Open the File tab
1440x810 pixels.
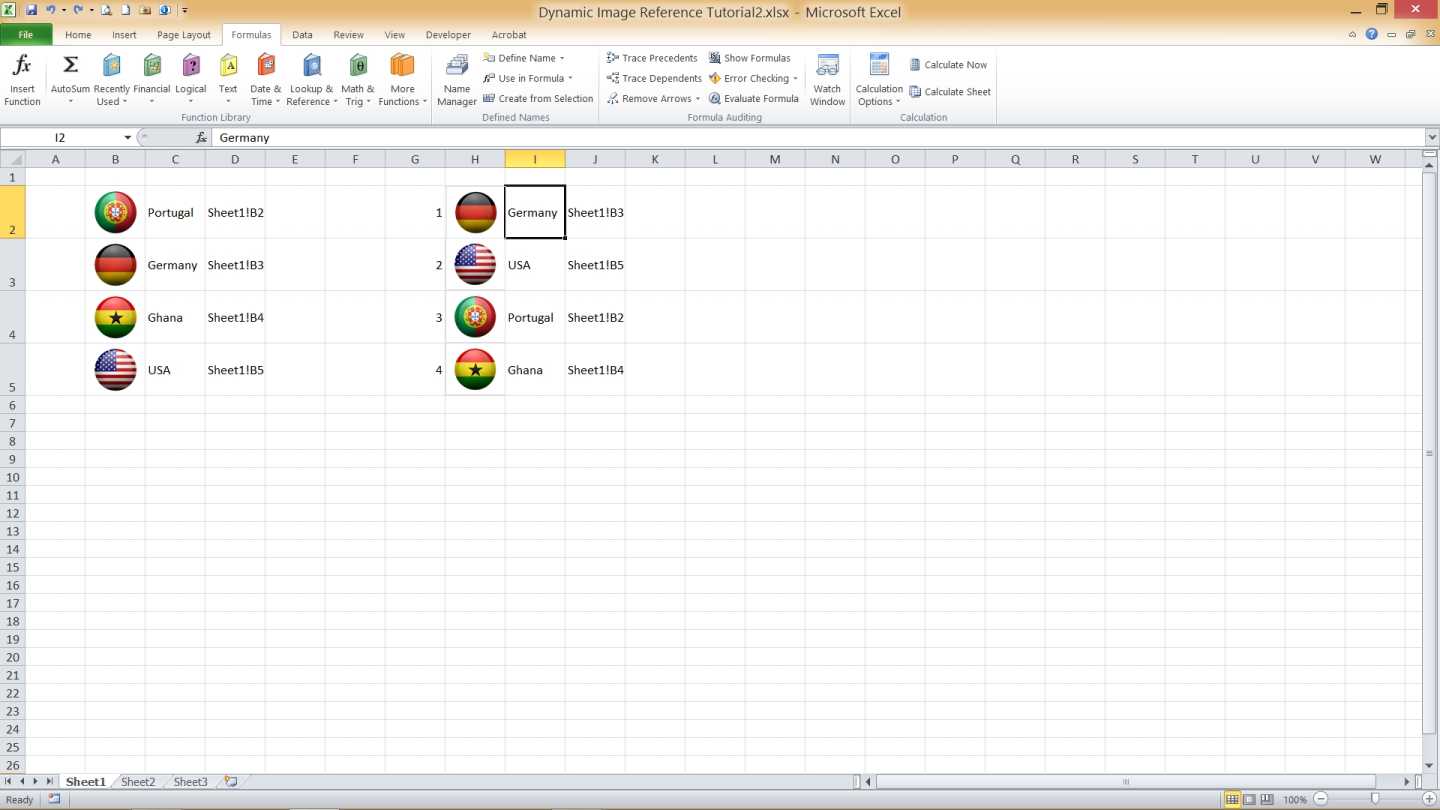point(26,34)
